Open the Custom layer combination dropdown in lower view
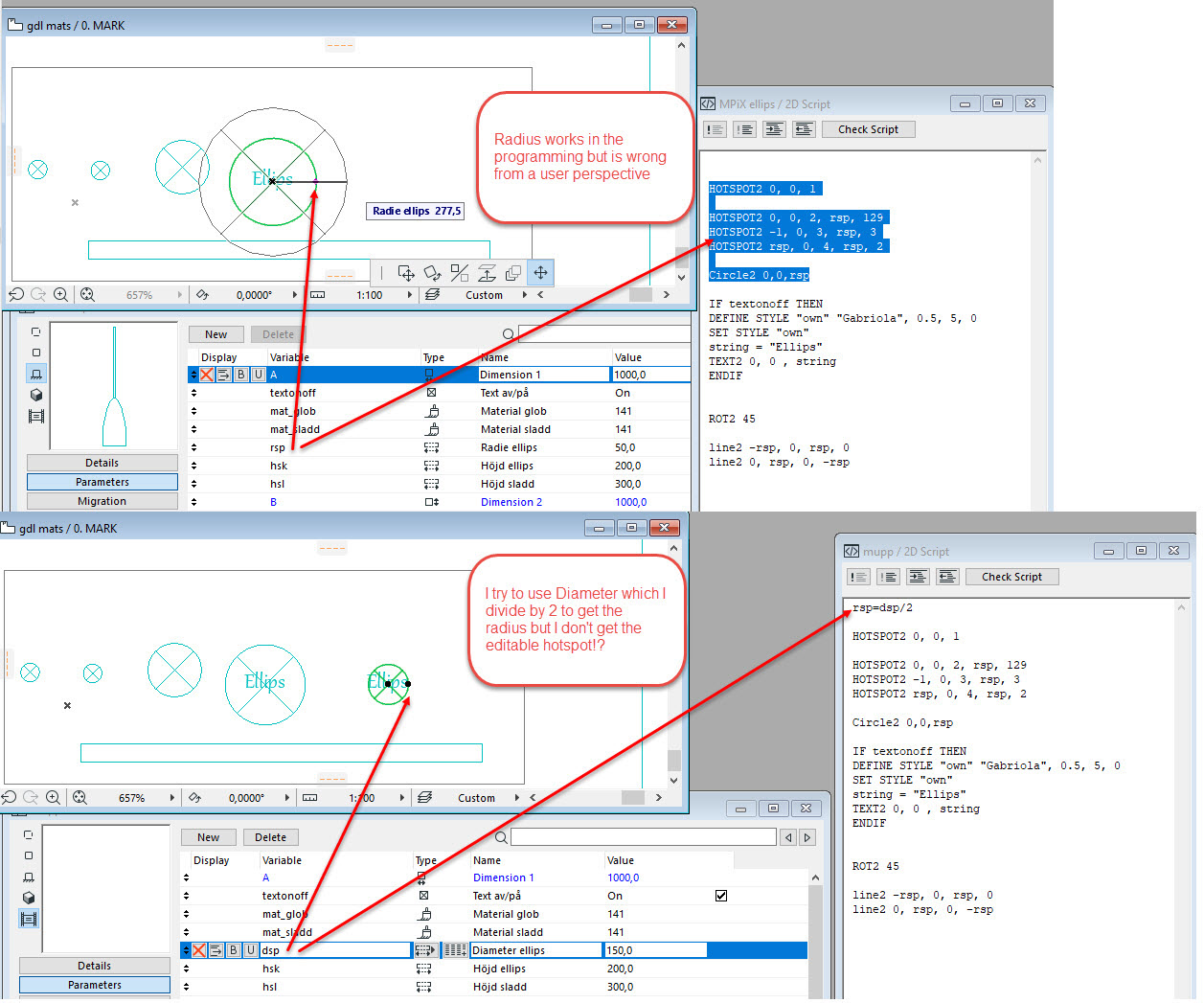The image size is (1204, 1003). coord(517,798)
